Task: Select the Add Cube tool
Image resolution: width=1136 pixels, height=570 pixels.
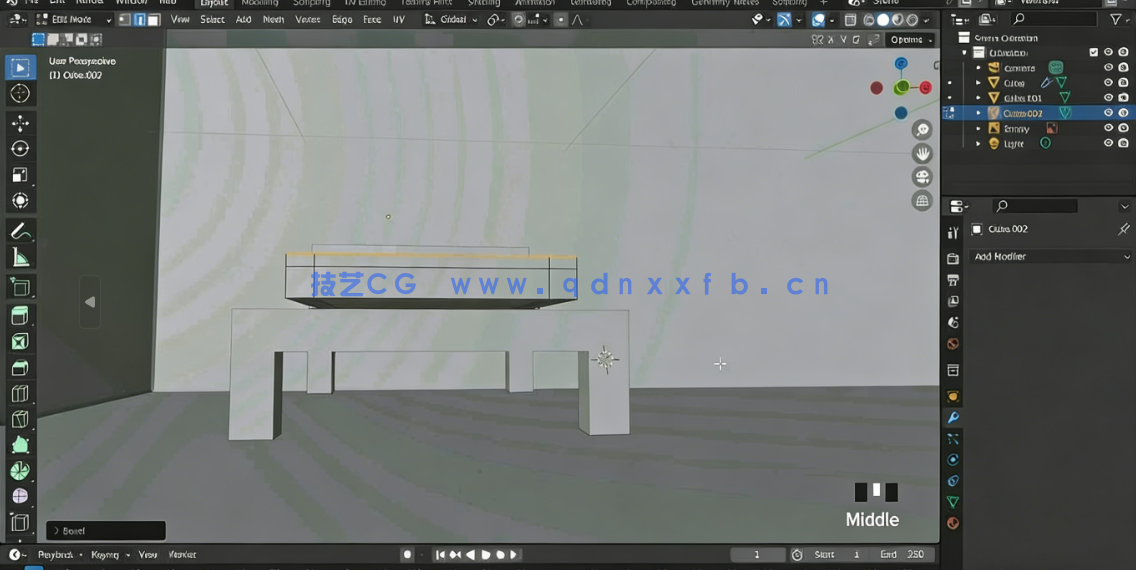Action: [x=20, y=288]
